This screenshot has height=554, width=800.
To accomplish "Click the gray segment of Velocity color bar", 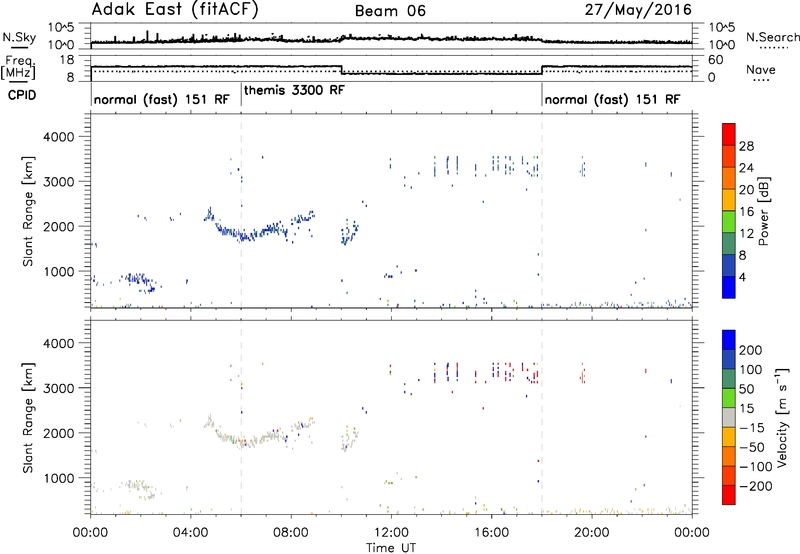I will [729, 417].
